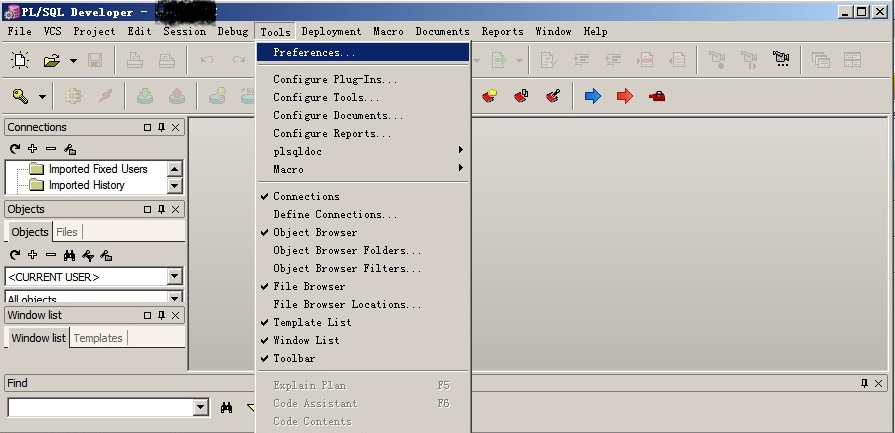
Task: Click the binoculars icon in Find panel
Action: pos(227,407)
